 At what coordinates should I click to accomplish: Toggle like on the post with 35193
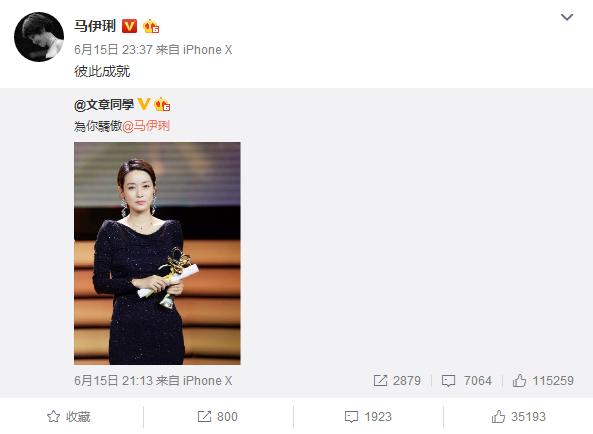pyautogui.click(x=518, y=417)
